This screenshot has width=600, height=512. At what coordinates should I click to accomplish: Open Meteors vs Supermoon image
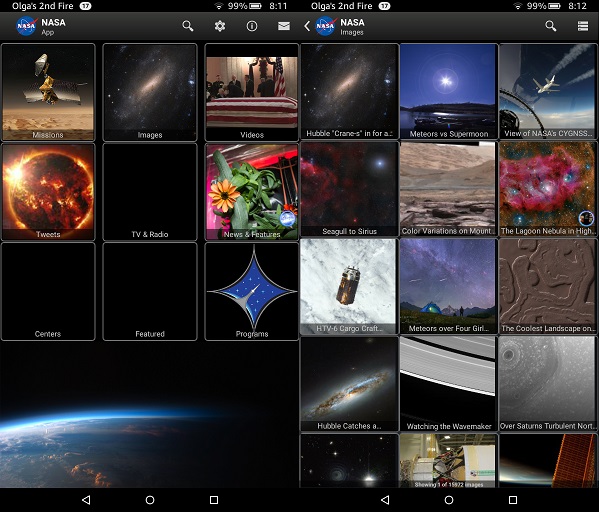click(448, 91)
